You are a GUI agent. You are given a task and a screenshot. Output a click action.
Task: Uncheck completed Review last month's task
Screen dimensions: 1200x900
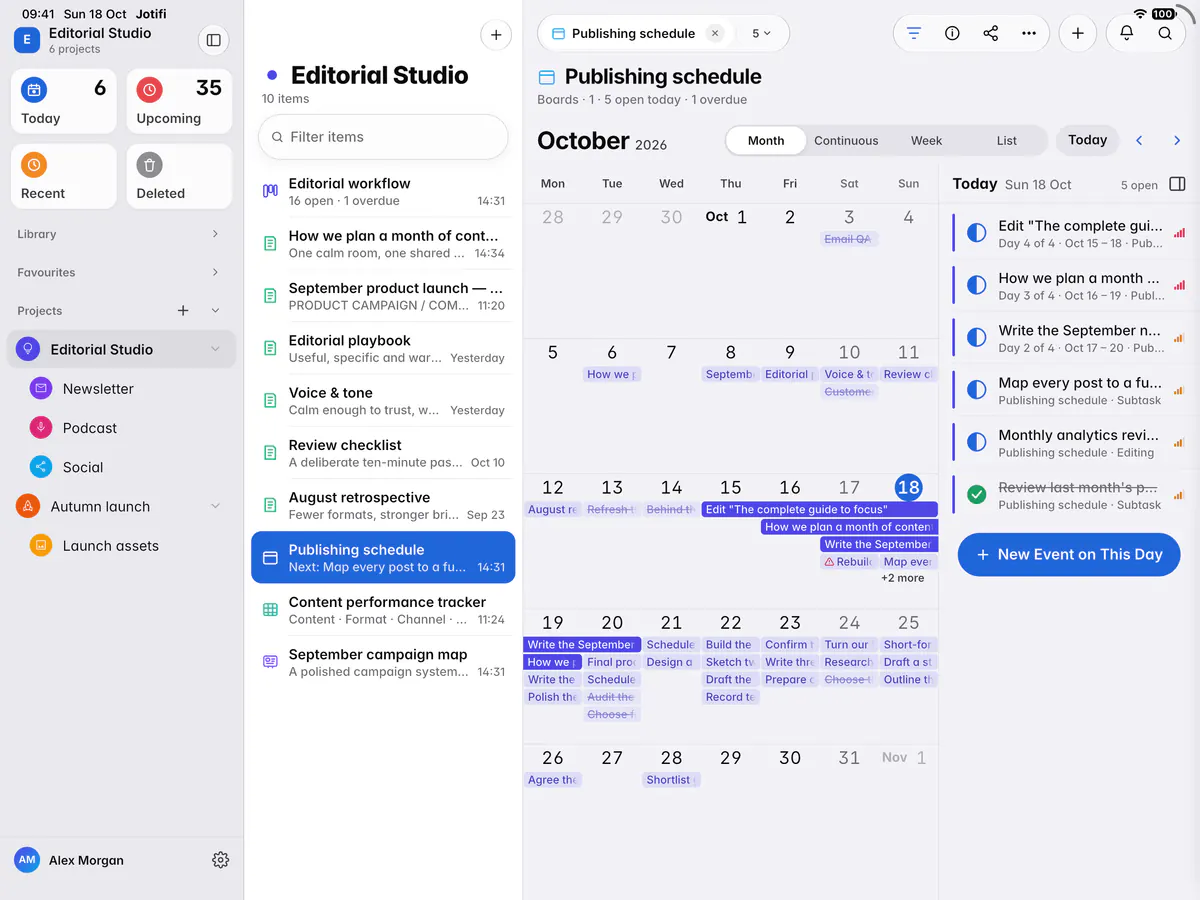tap(977, 494)
